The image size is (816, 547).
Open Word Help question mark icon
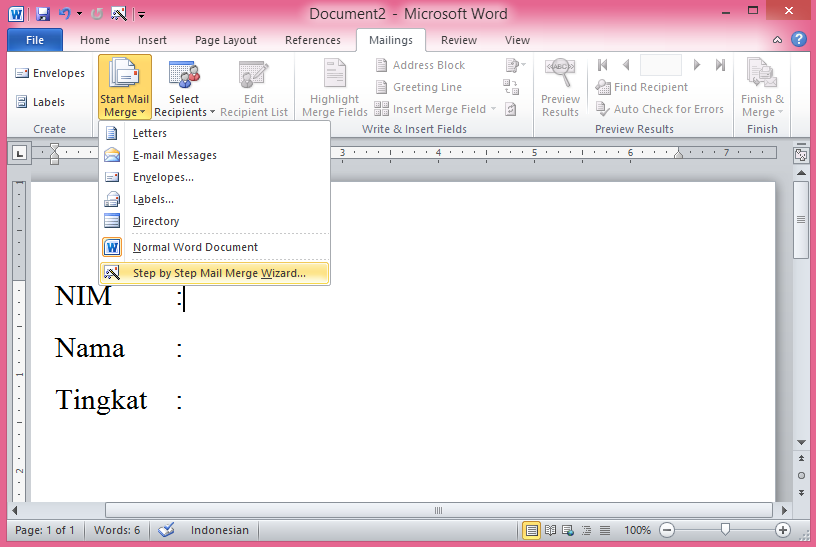point(799,39)
